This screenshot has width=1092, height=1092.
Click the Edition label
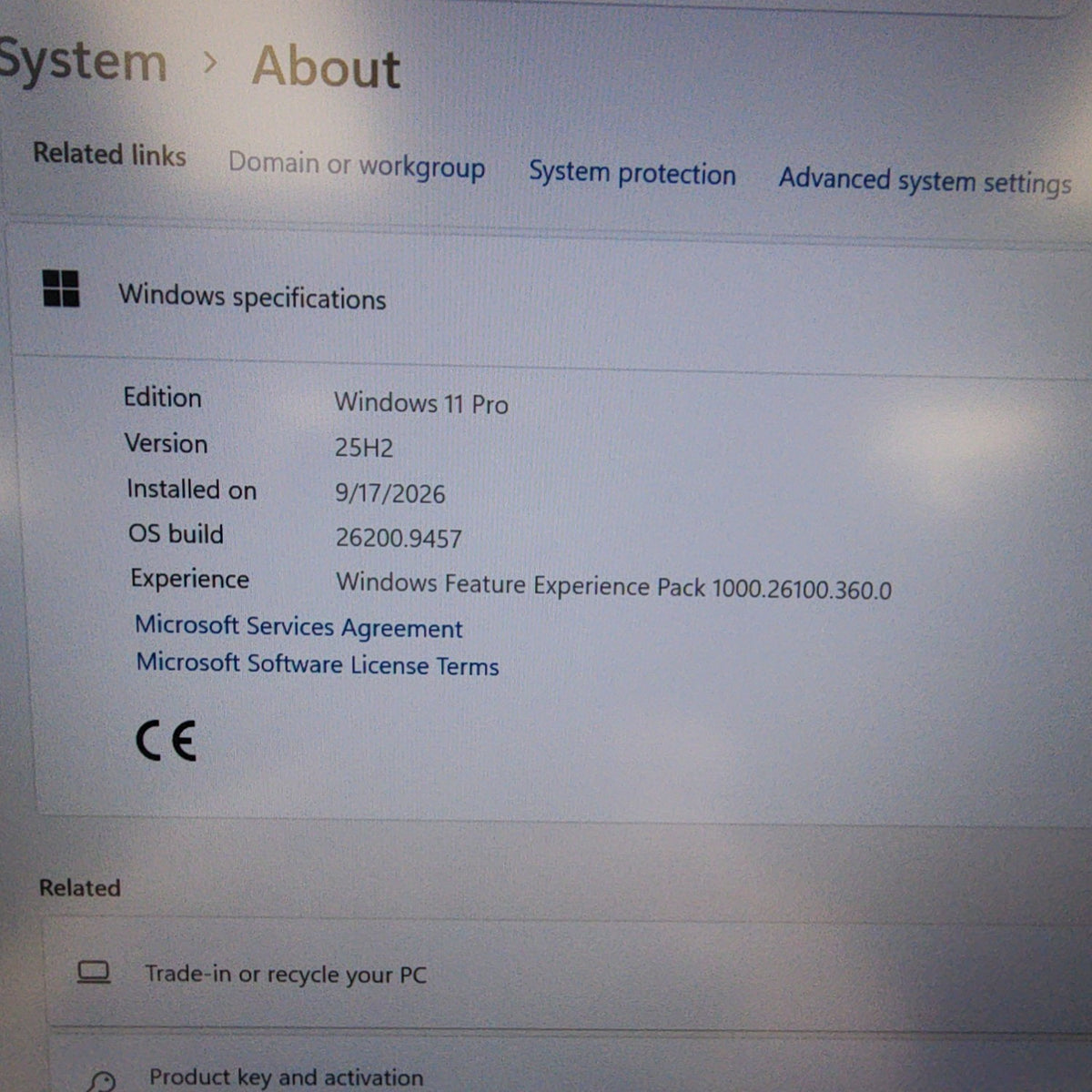point(163,398)
